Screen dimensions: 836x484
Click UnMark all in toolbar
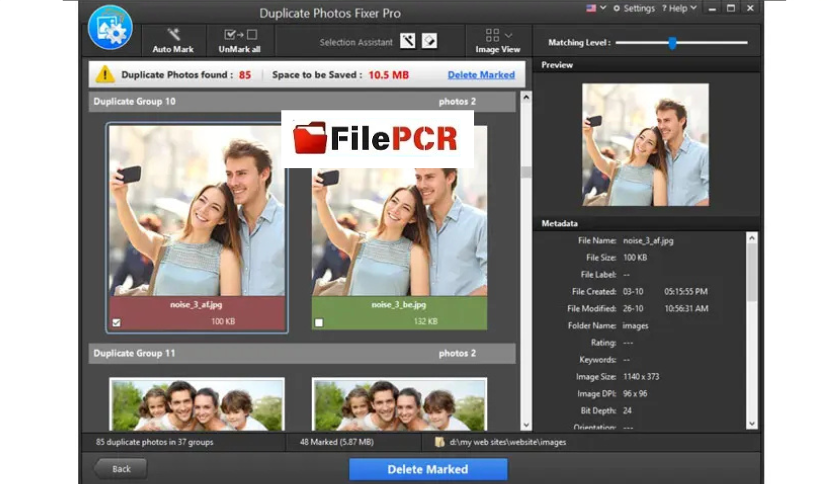coord(239,41)
